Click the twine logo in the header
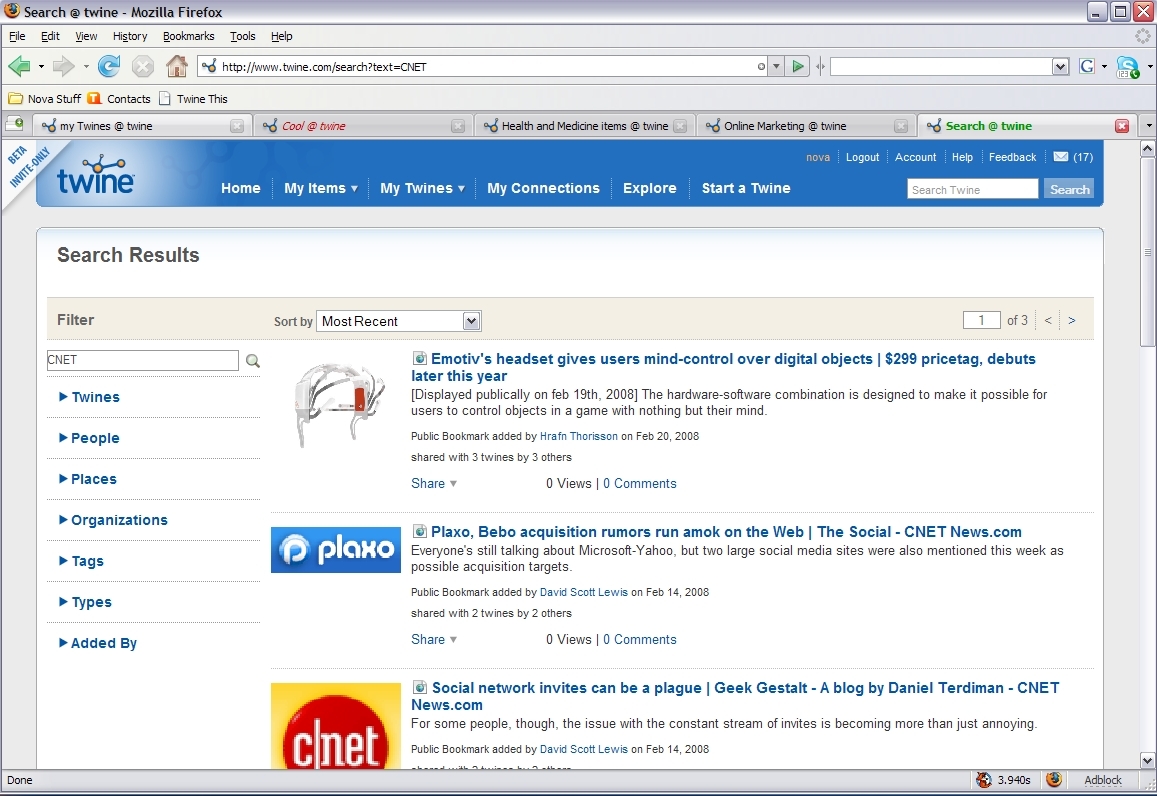1157x796 pixels. [95, 176]
